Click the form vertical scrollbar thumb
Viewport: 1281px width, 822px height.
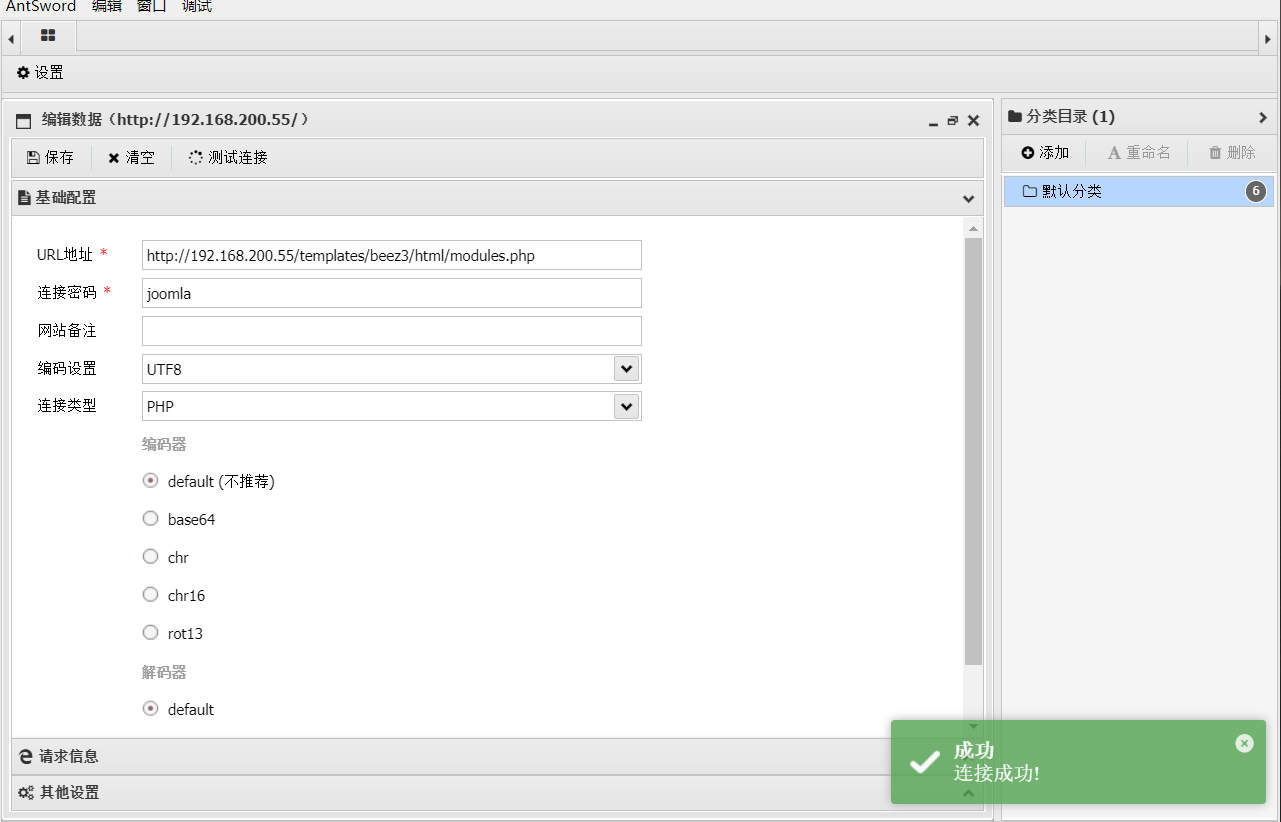click(974, 452)
